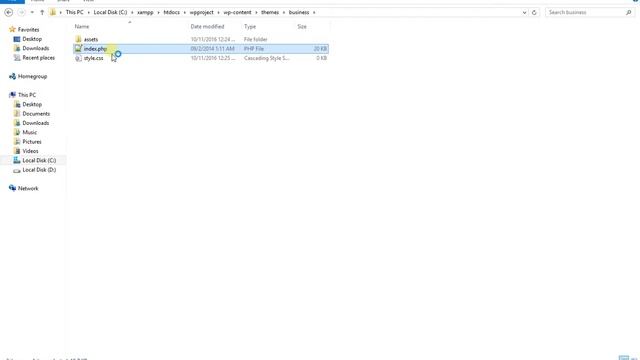Click the Music folder icon
The image size is (640, 360).
coord(17,132)
